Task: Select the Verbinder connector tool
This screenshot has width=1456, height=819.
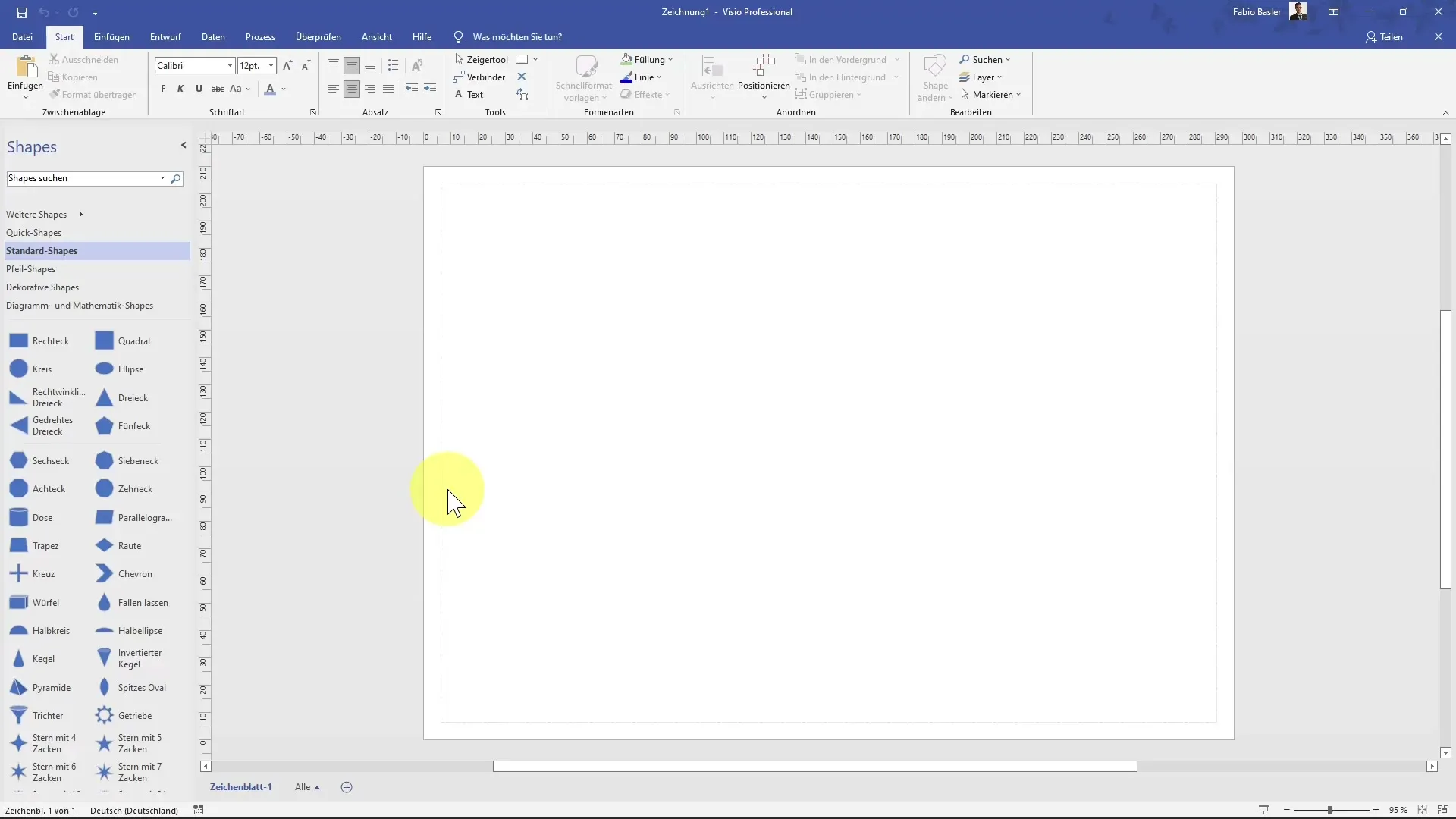Action: [479, 77]
